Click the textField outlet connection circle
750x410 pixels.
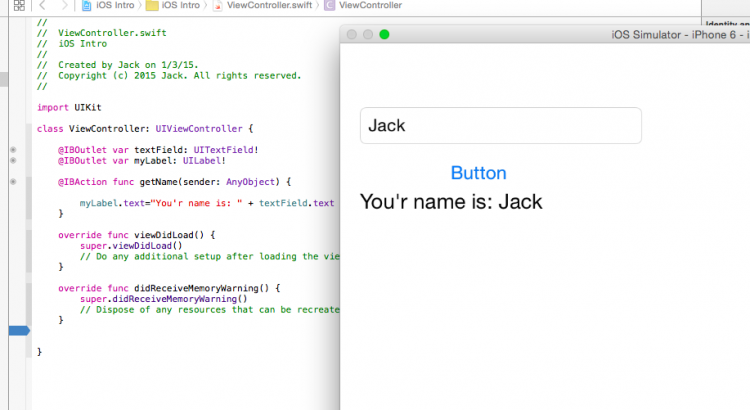point(13,150)
